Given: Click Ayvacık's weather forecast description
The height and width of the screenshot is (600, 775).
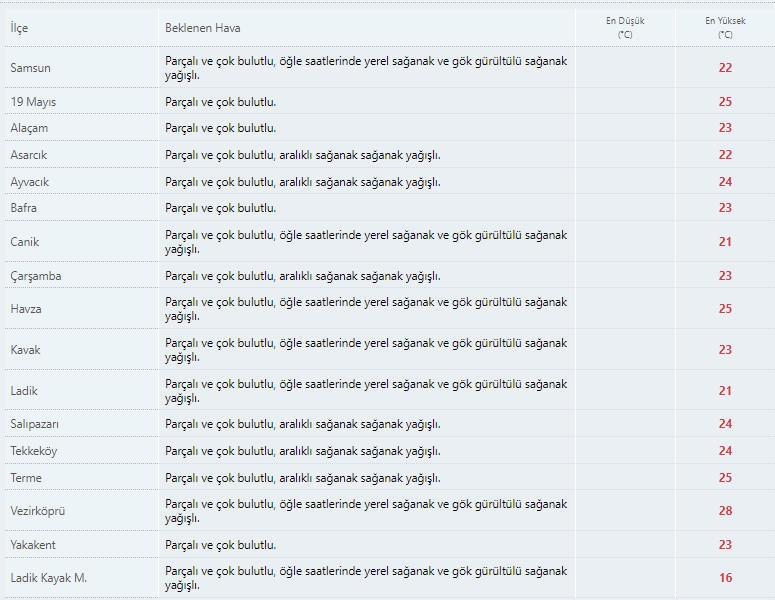Looking at the screenshot, I should pyautogui.click(x=302, y=182).
